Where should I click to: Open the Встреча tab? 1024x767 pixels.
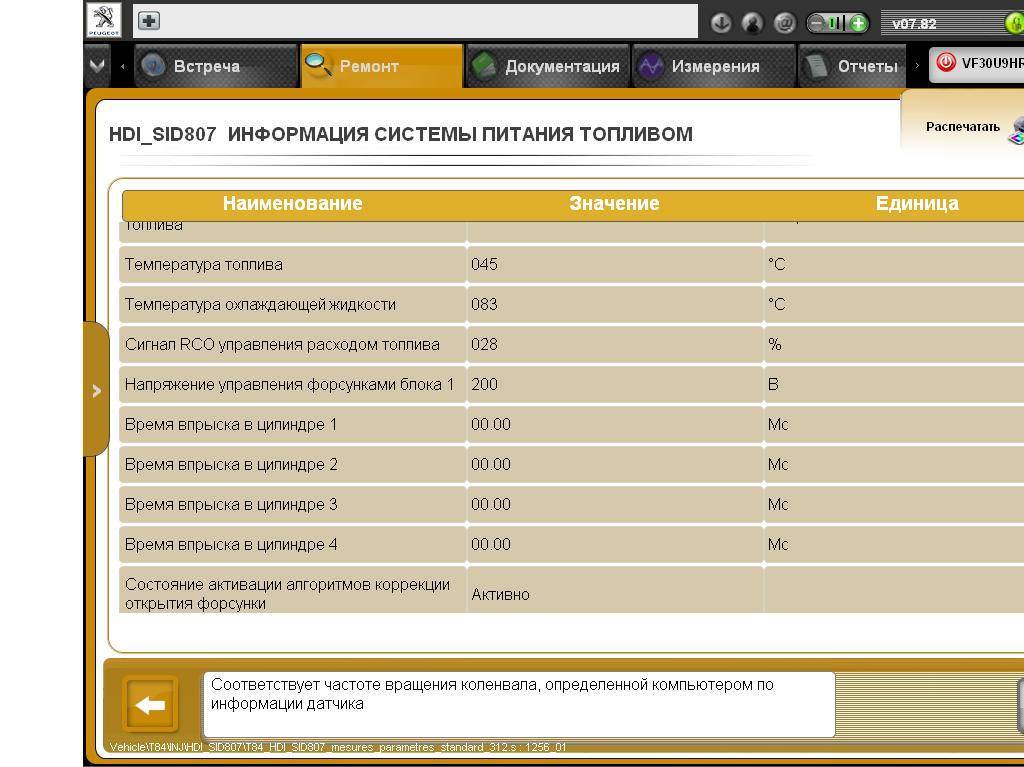coord(205,66)
